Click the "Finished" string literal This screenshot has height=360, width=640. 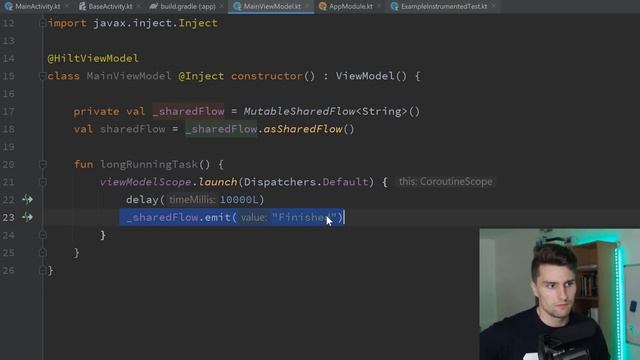304,218
